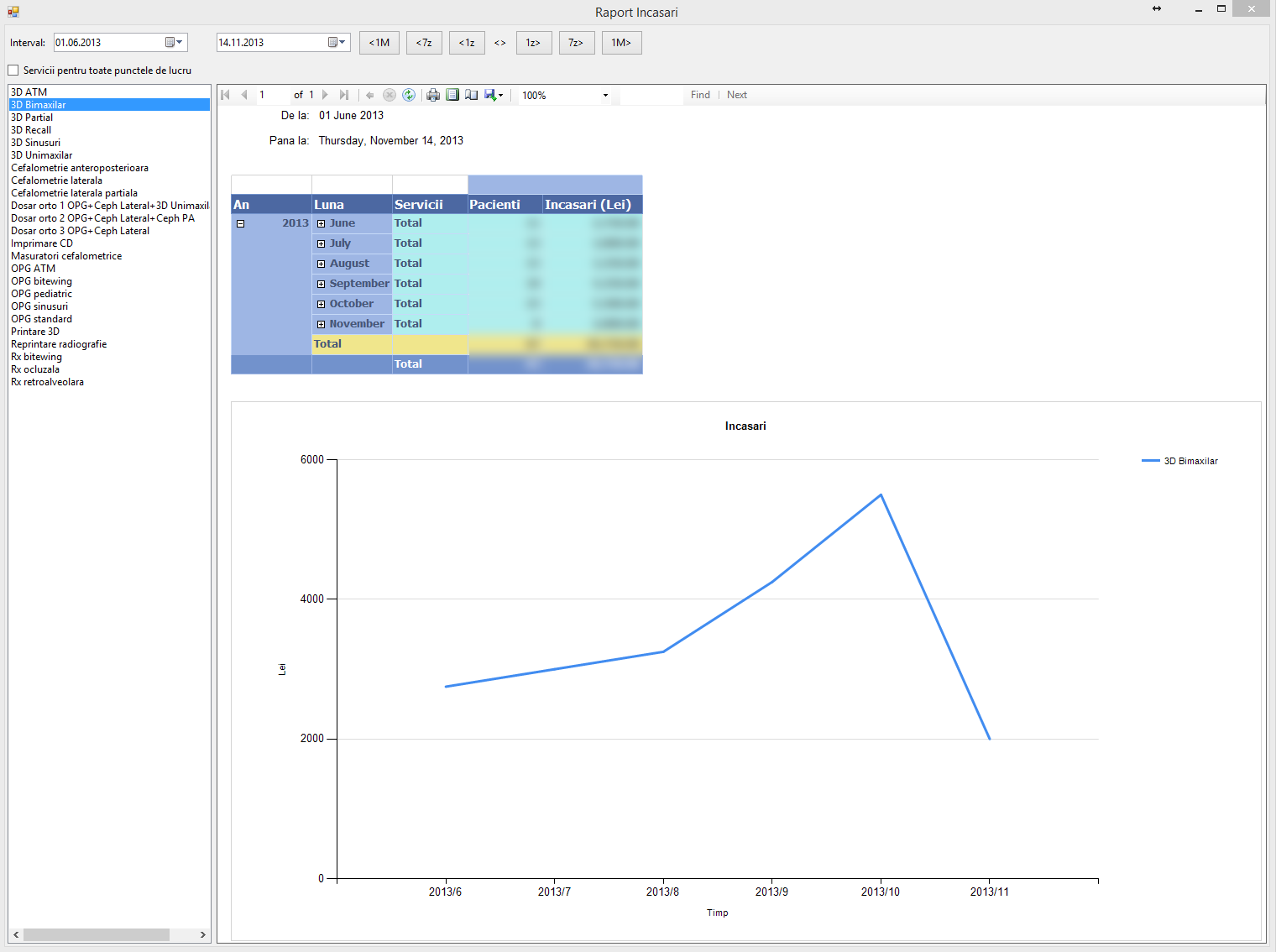The image size is (1276, 952).
Task: Expand the July row
Action: point(321,243)
